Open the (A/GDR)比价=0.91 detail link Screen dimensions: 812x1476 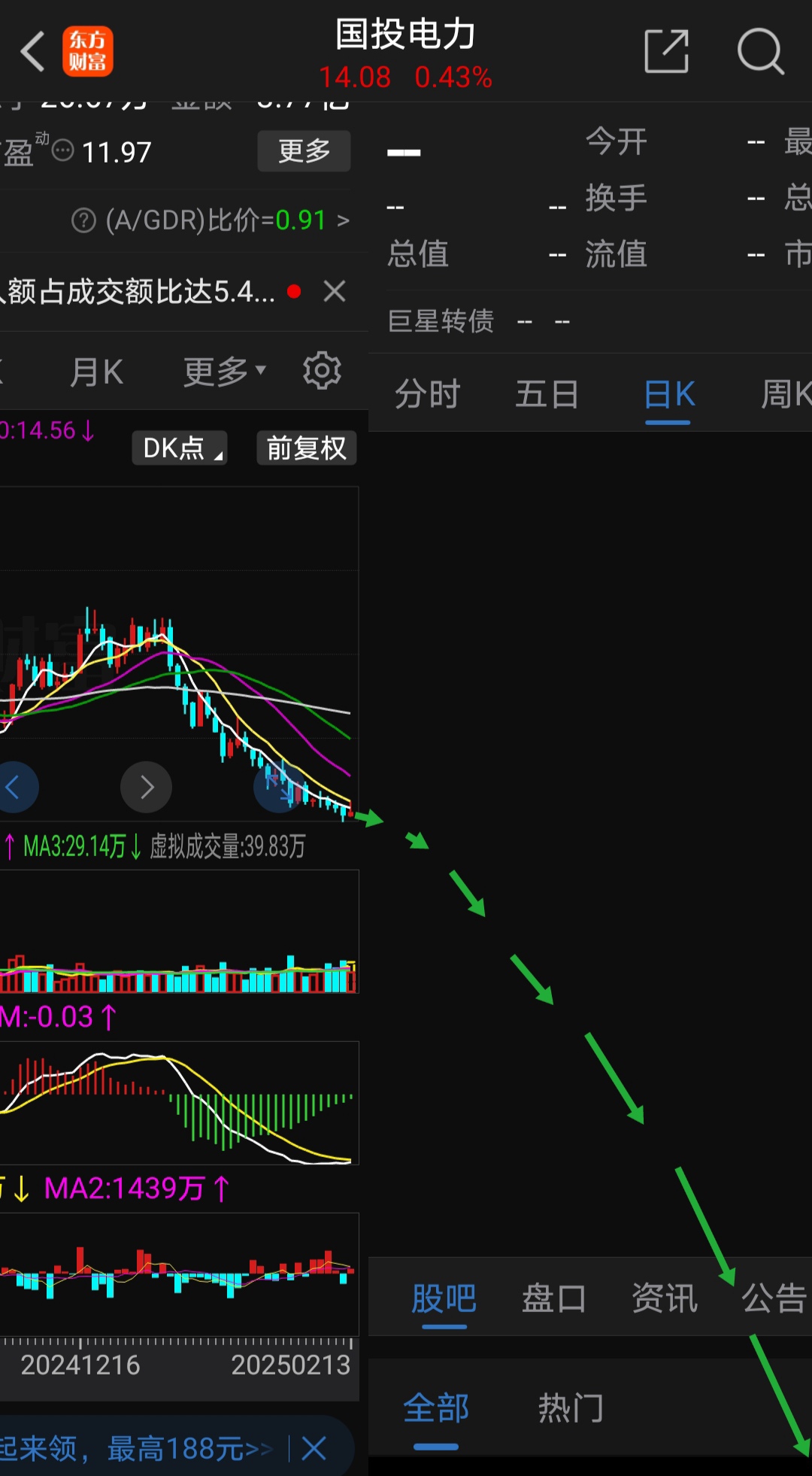click(x=227, y=220)
